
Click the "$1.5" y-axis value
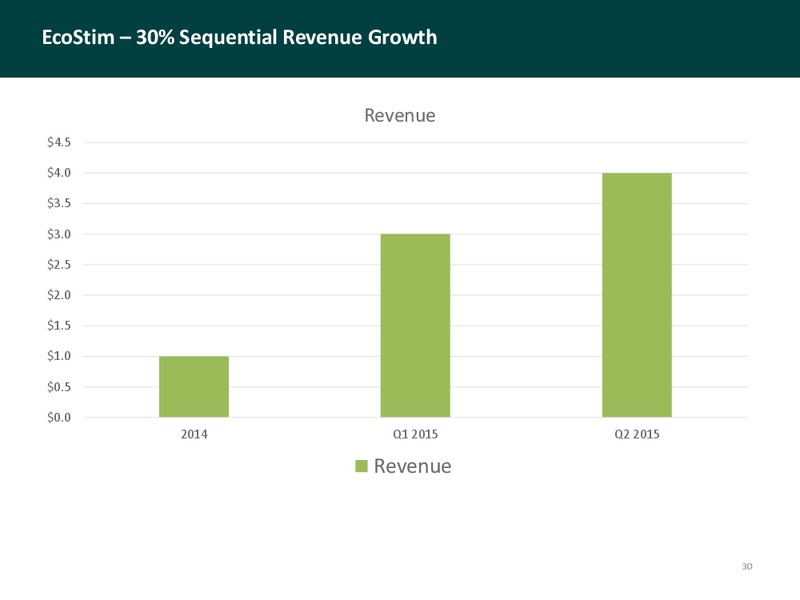point(59,326)
